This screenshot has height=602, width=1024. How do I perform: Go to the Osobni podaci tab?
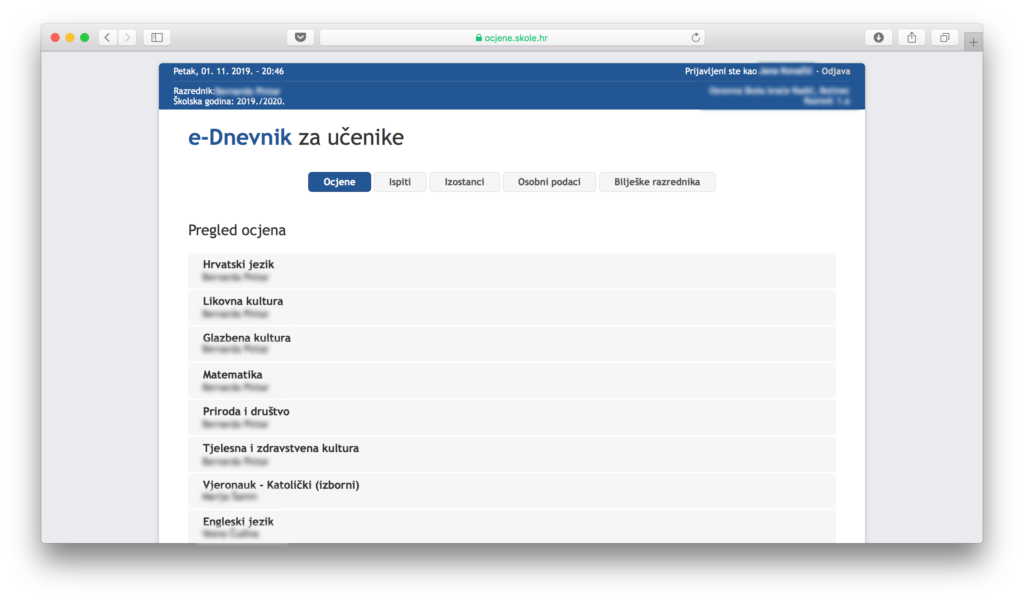click(x=549, y=182)
